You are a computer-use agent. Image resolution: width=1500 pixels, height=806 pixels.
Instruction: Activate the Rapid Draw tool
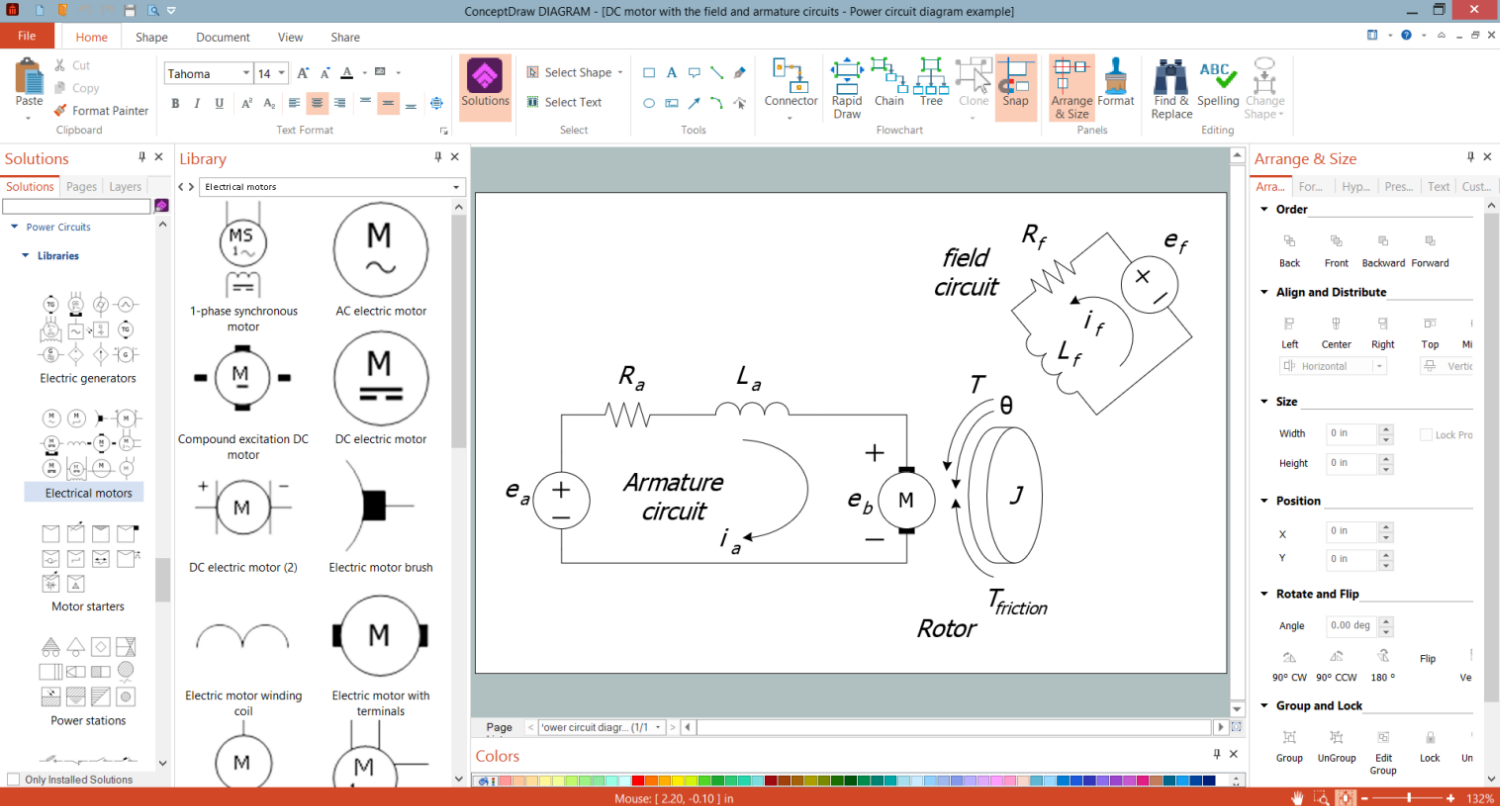tap(847, 88)
